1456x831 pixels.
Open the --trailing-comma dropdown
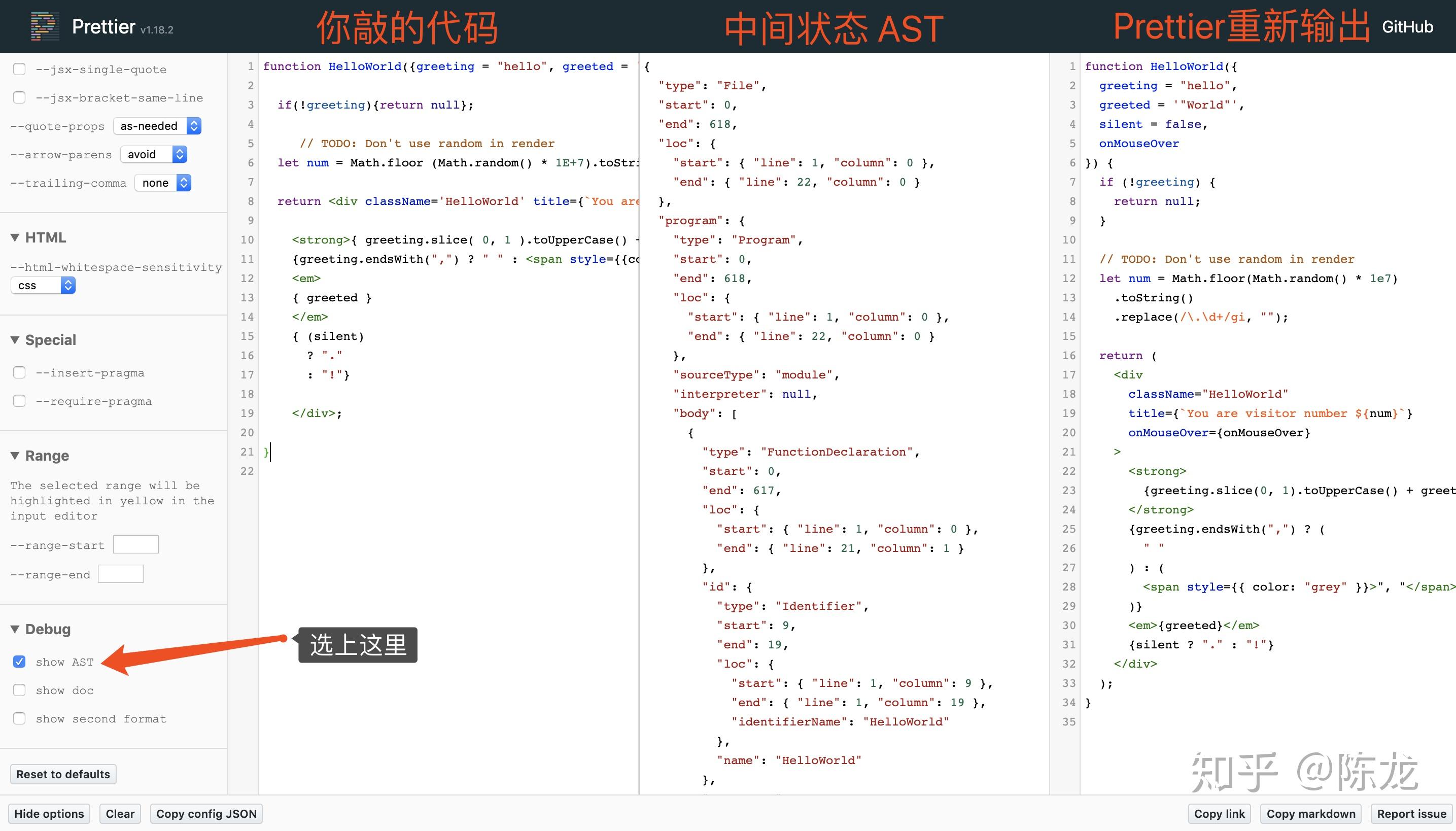coord(163,183)
